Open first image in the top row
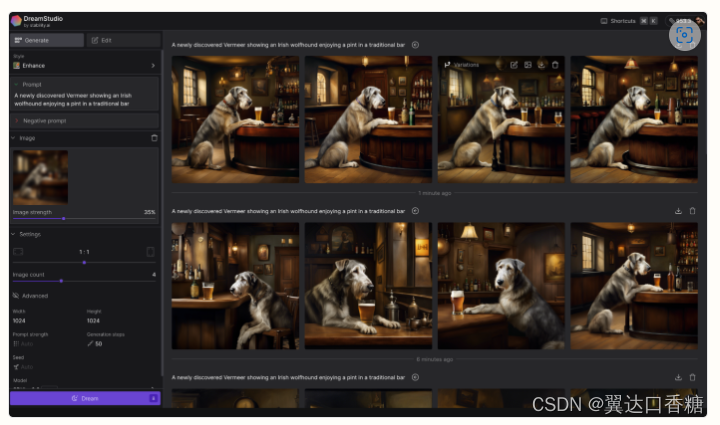Screen dimensions: 720x425 coord(235,119)
